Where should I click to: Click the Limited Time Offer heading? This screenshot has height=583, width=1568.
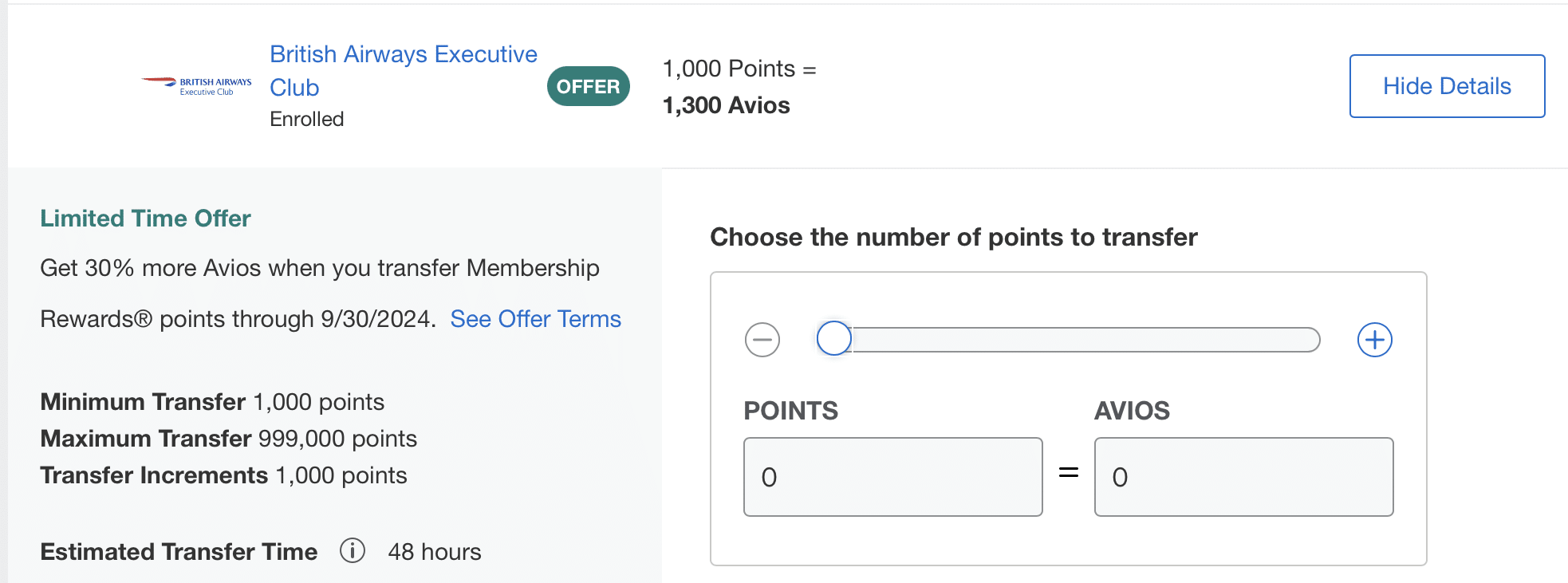(x=145, y=219)
